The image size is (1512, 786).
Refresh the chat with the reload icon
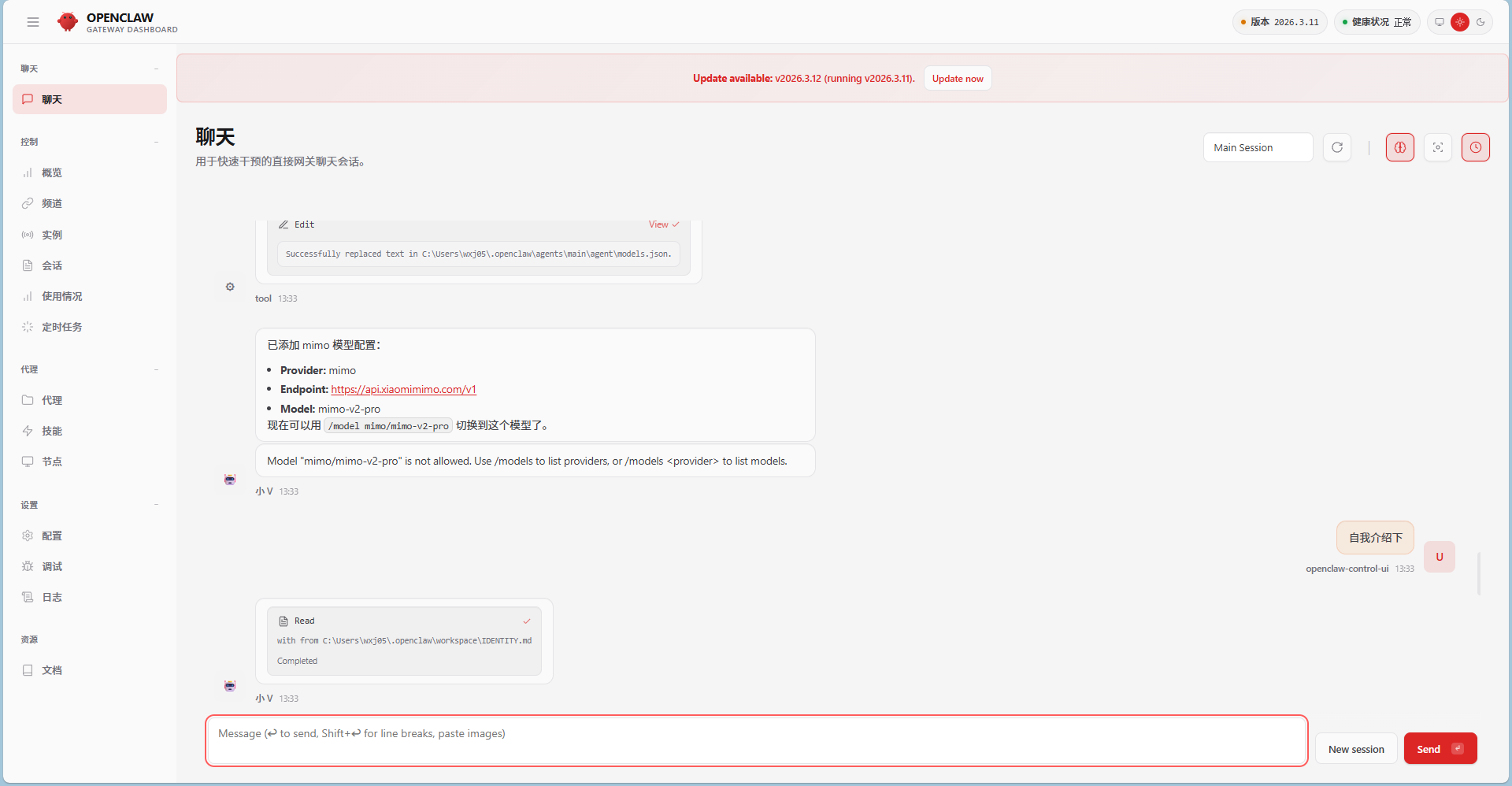[1337, 147]
